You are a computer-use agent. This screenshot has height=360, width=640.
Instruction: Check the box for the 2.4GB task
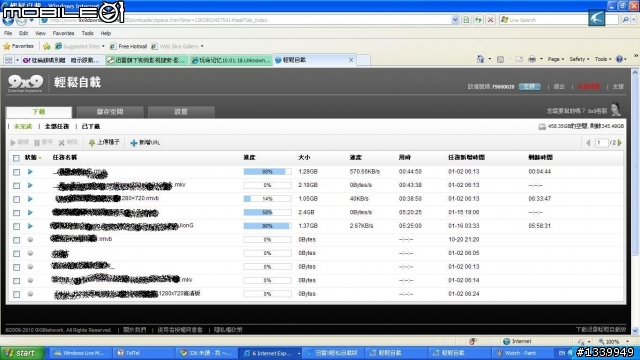(16, 213)
